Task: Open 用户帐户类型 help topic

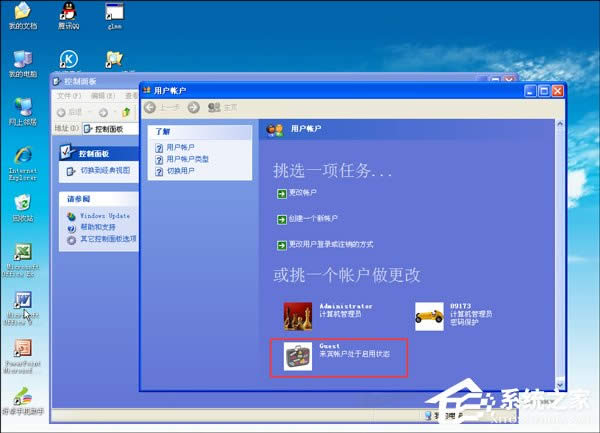Action: click(x=187, y=160)
